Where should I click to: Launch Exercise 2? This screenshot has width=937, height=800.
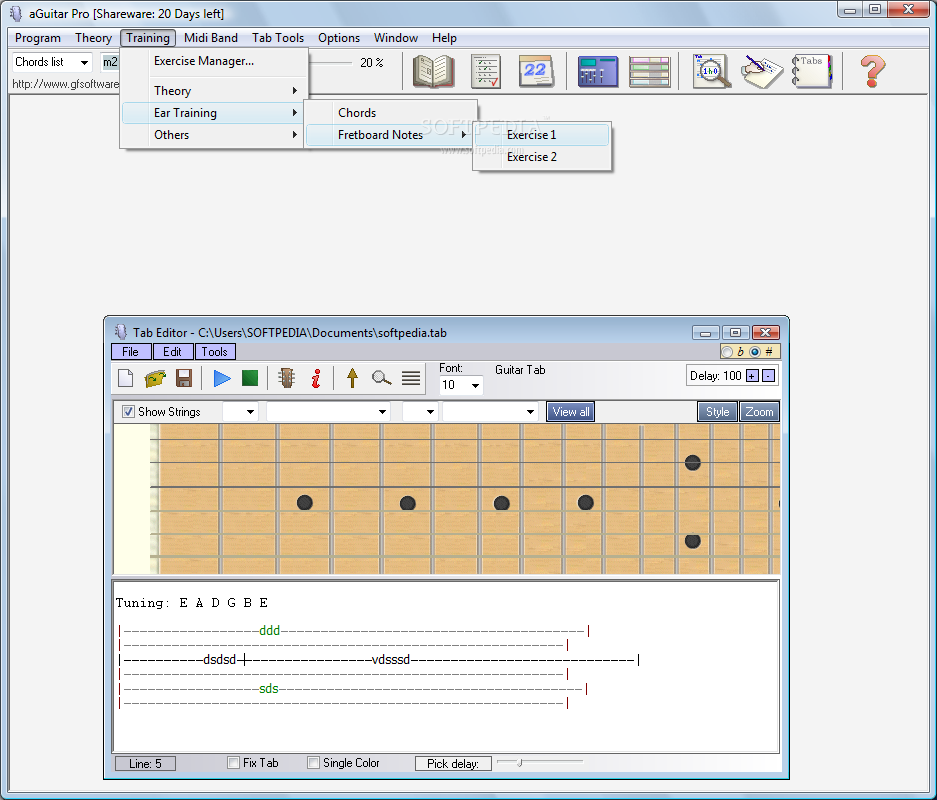point(542,157)
